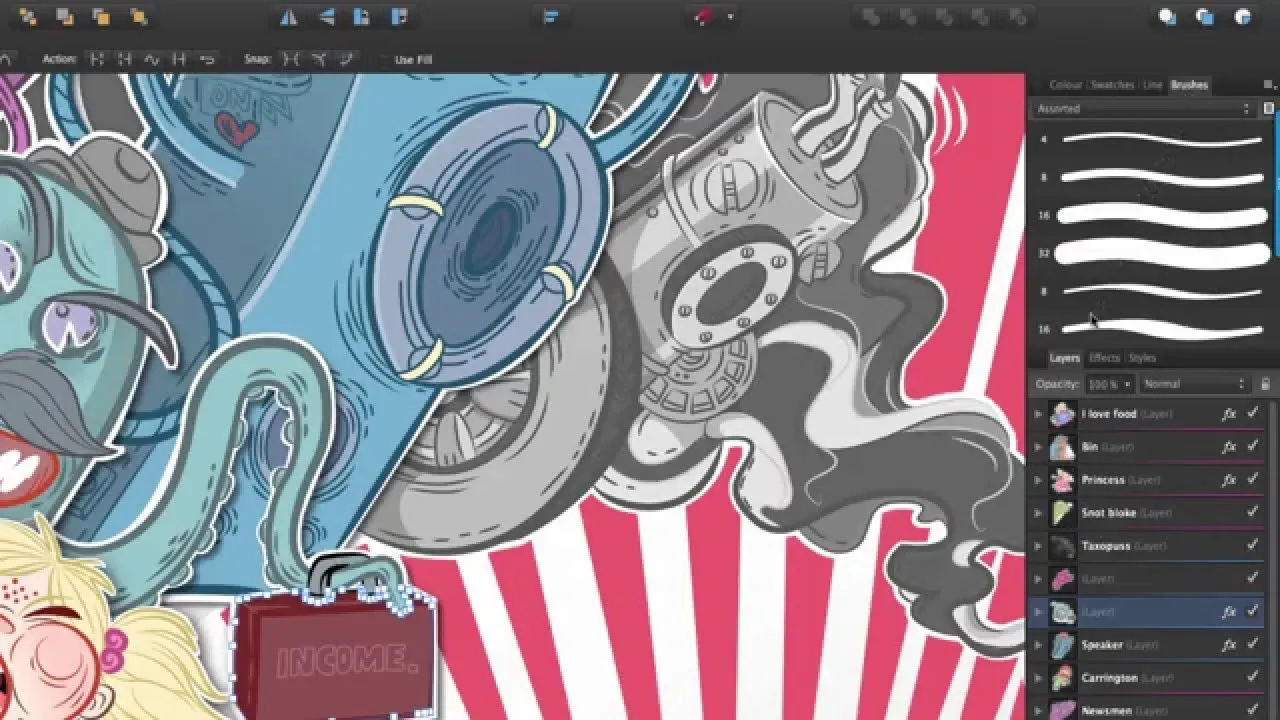
Task: Click the second Snap option icon
Action: click(319, 60)
